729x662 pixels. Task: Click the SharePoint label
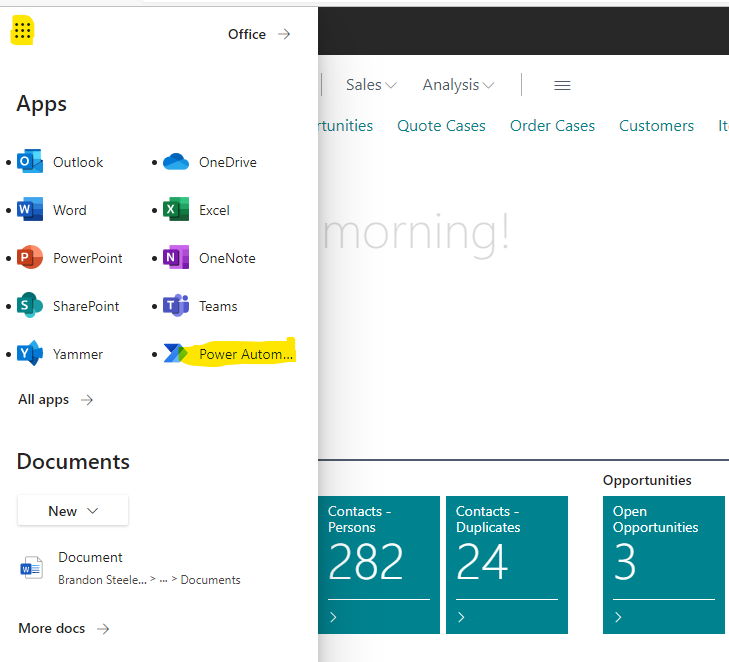point(86,305)
